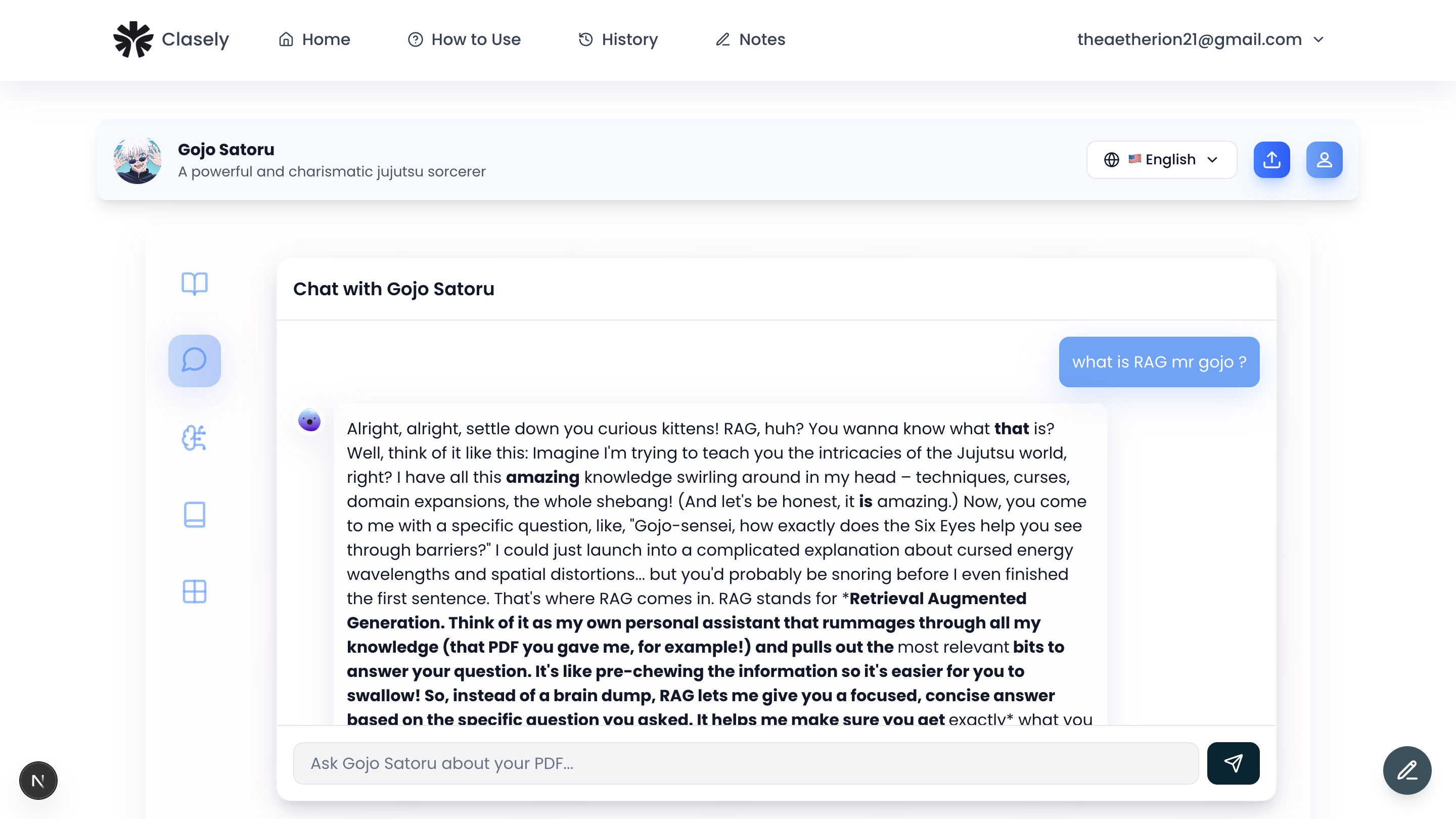The image size is (1456, 819).
Task: Open the brain circuit sidebar icon
Action: [x=195, y=437]
